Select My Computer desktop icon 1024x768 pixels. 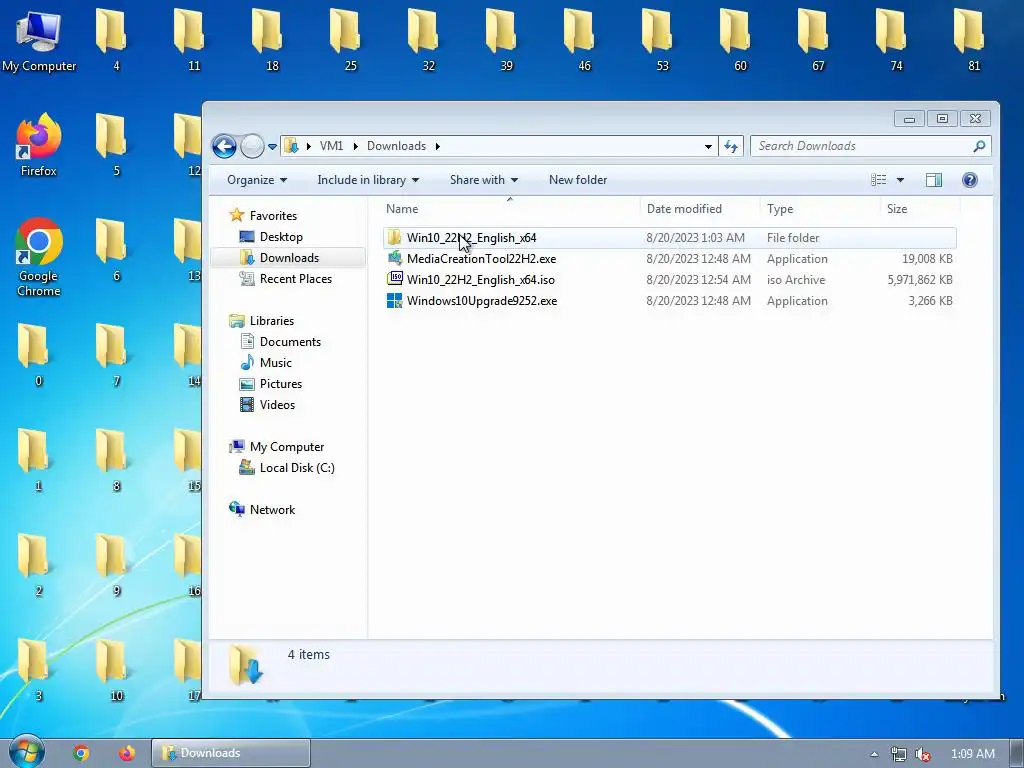(39, 40)
